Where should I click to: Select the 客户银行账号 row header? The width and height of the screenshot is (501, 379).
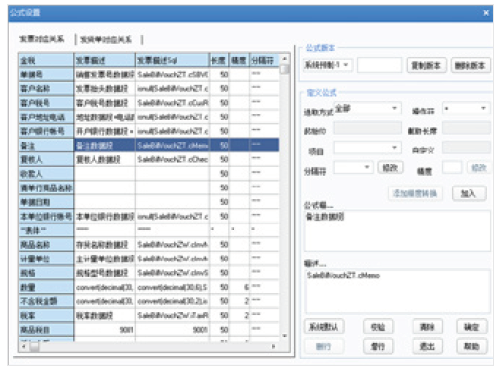pos(46,131)
